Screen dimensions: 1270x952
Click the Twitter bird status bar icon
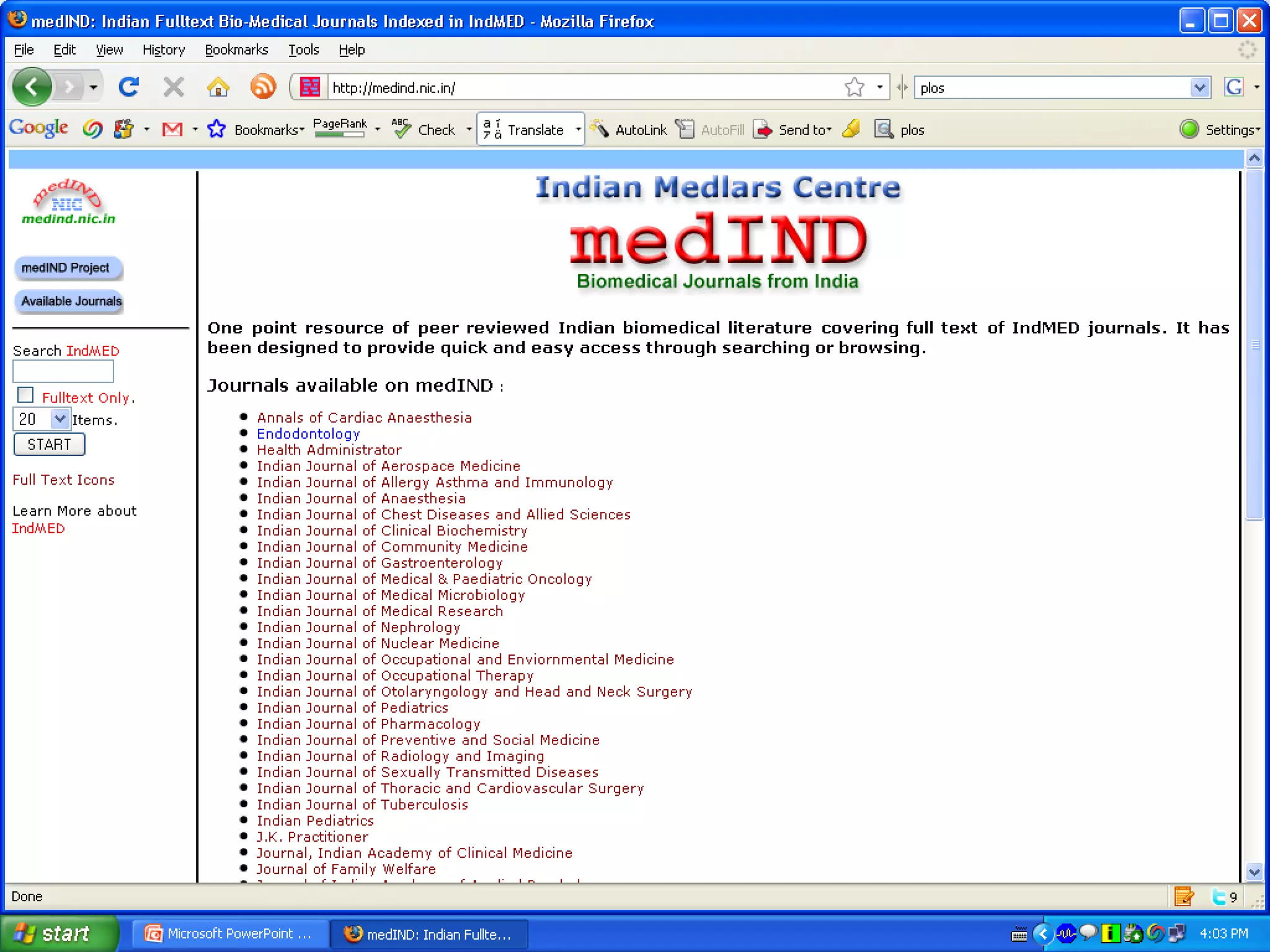click(1219, 896)
